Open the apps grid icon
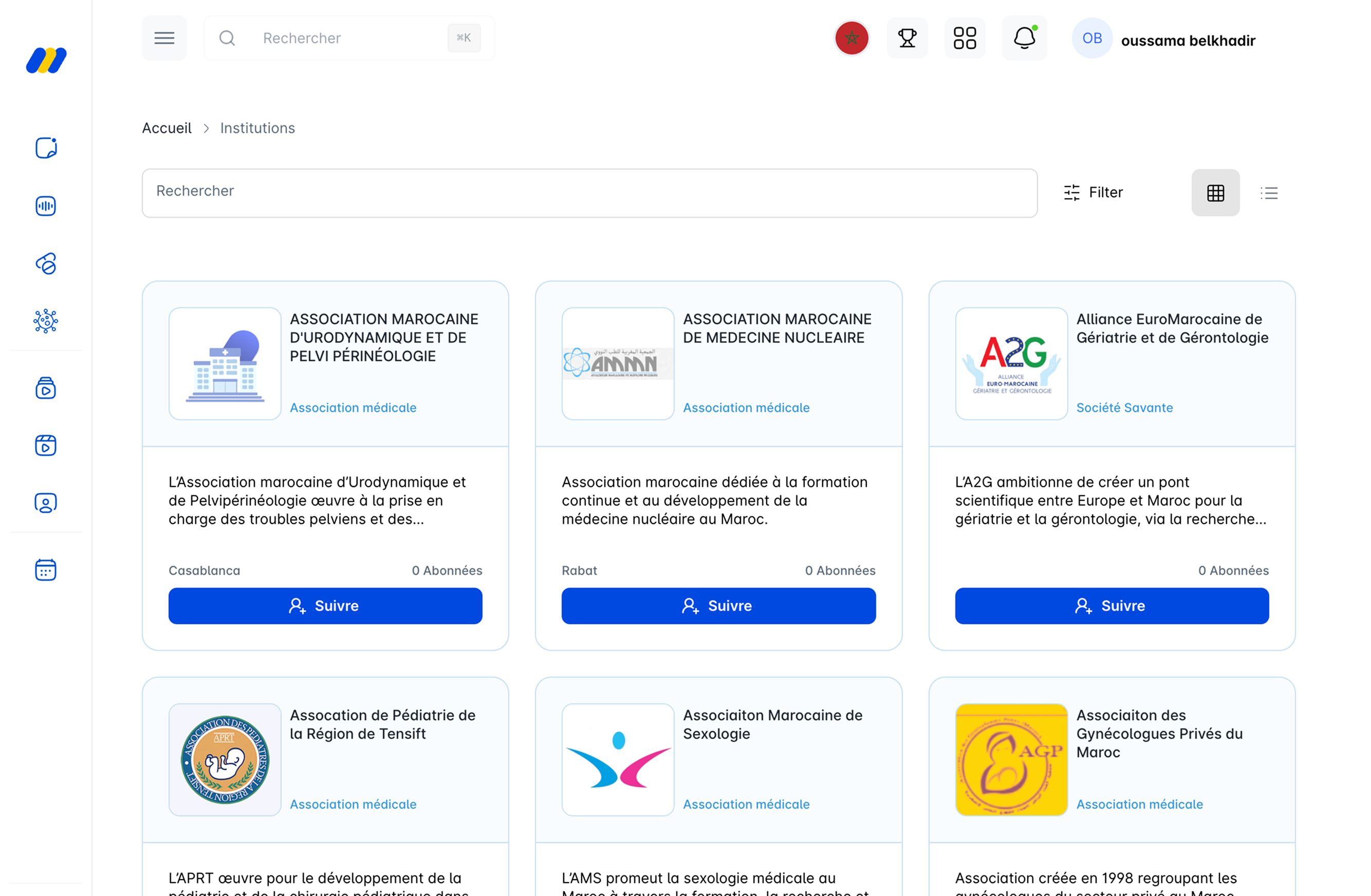The height and width of the screenshot is (896, 1371). click(x=965, y=38)
